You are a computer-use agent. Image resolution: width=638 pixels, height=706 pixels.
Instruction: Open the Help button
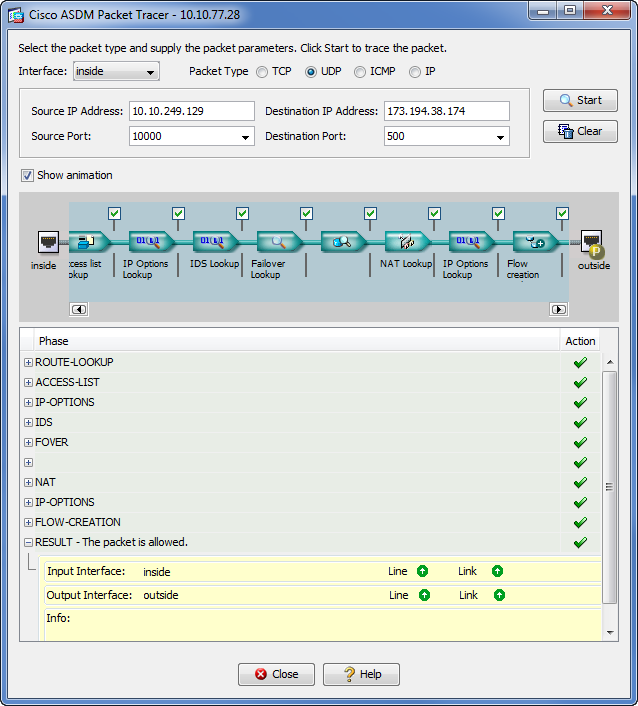[x=361, y=674]
